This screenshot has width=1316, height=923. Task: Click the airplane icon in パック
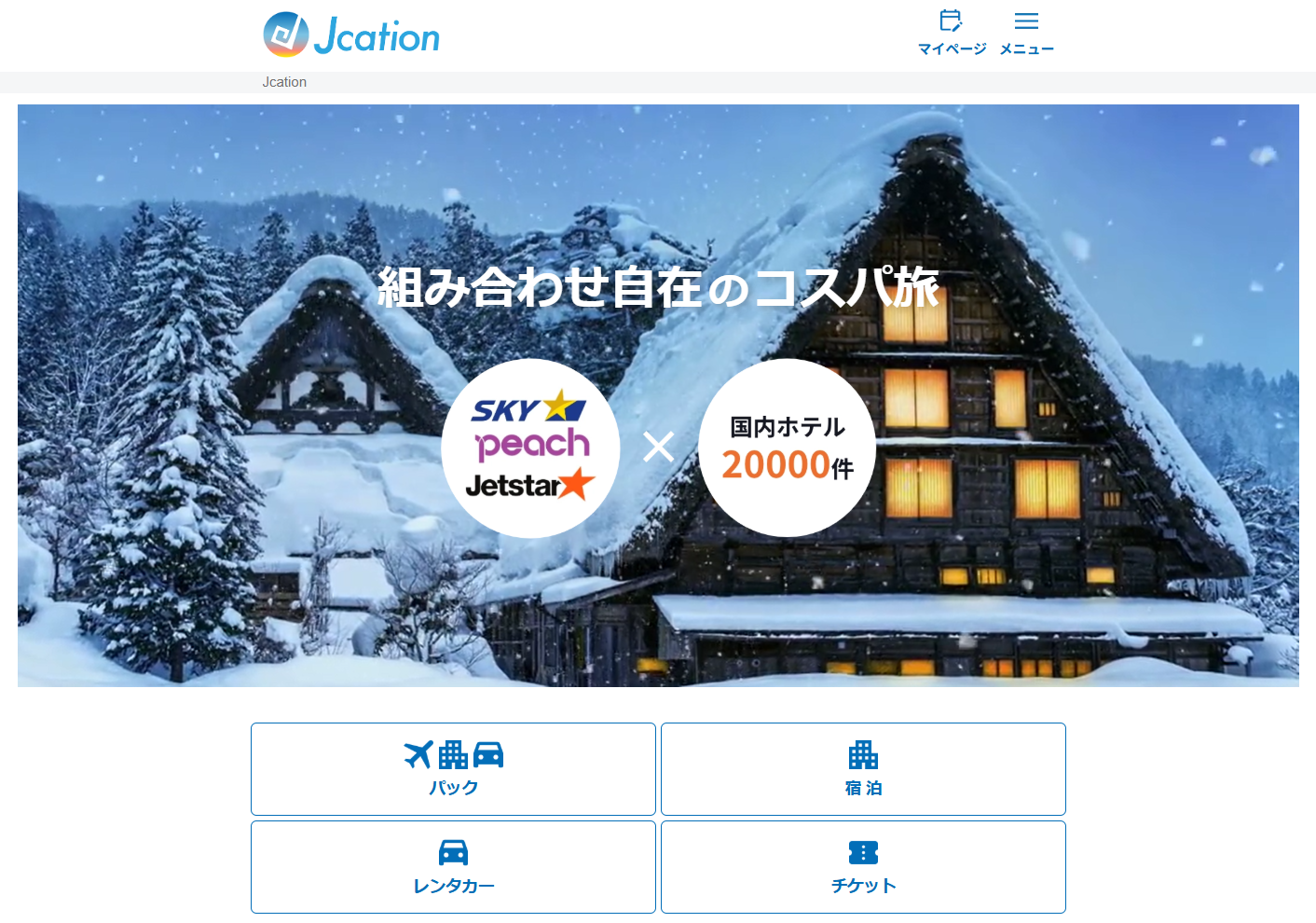(x=418, y=754)
